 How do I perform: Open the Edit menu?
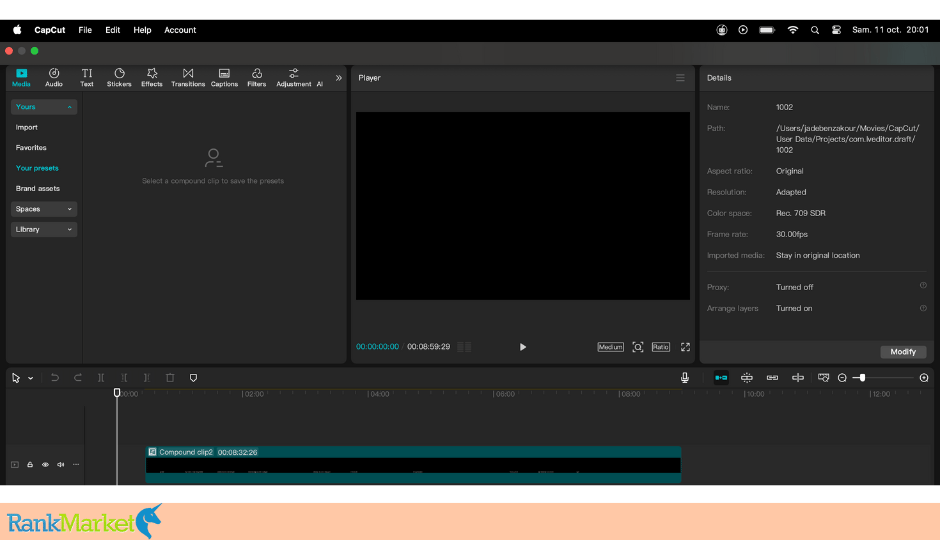[113, 30]
